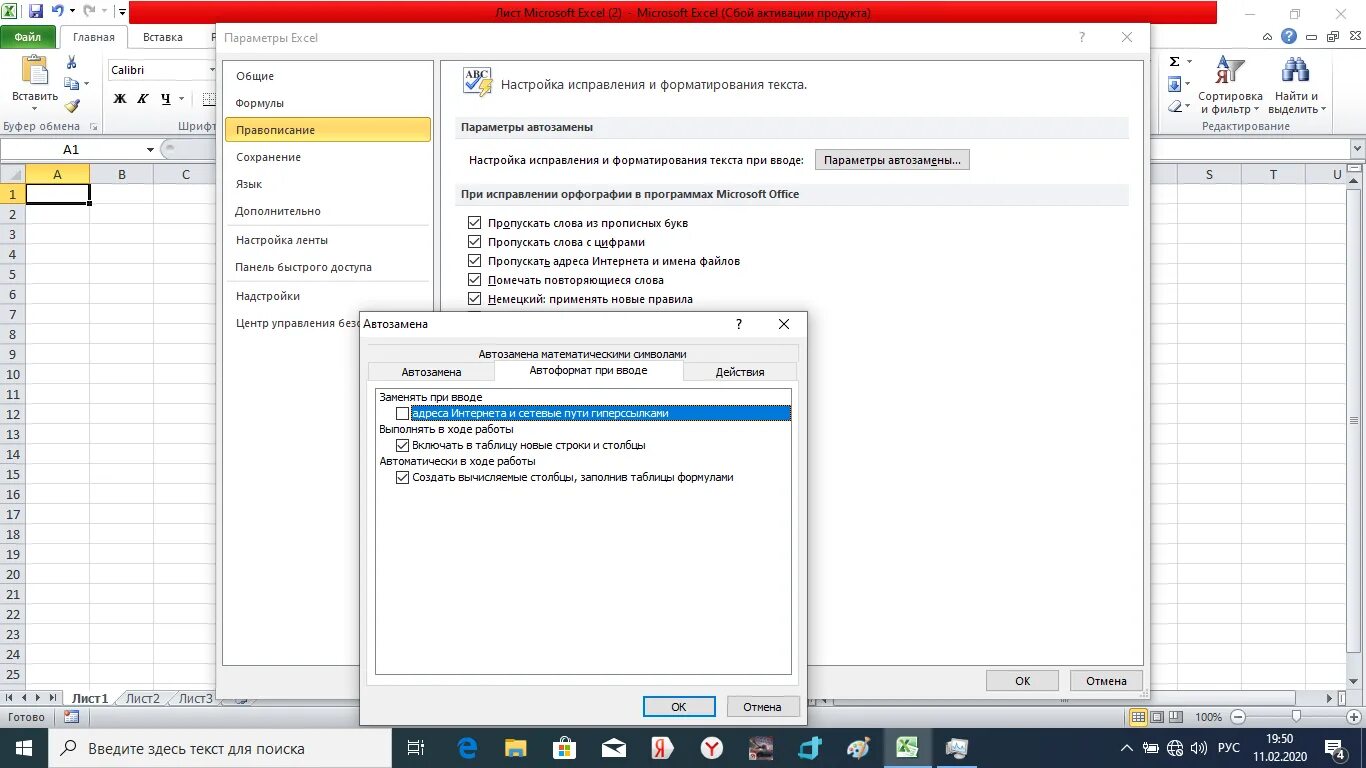This screenshot has width=1366, height=768.
Task: Click the AutoSum sigma icon
Action: (1175, 62)
